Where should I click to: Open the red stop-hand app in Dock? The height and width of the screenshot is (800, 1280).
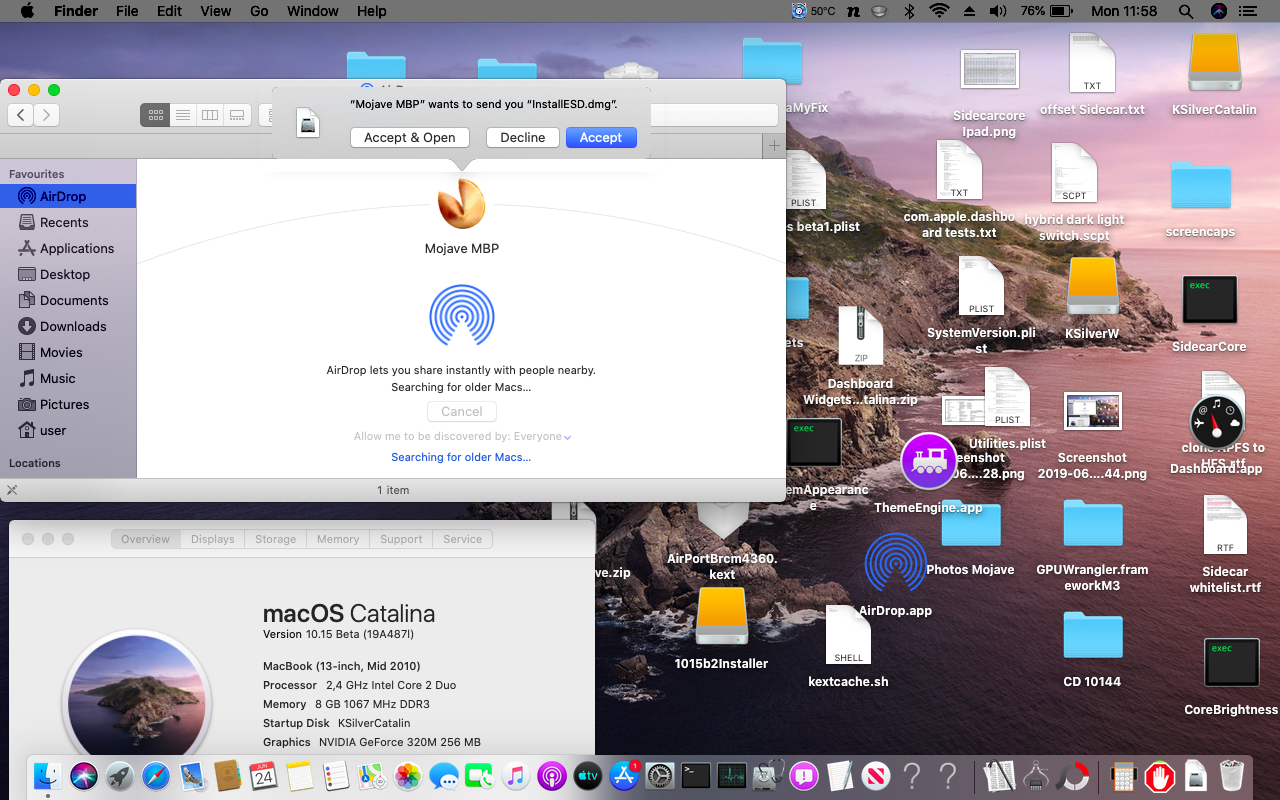click(1160, 776)
